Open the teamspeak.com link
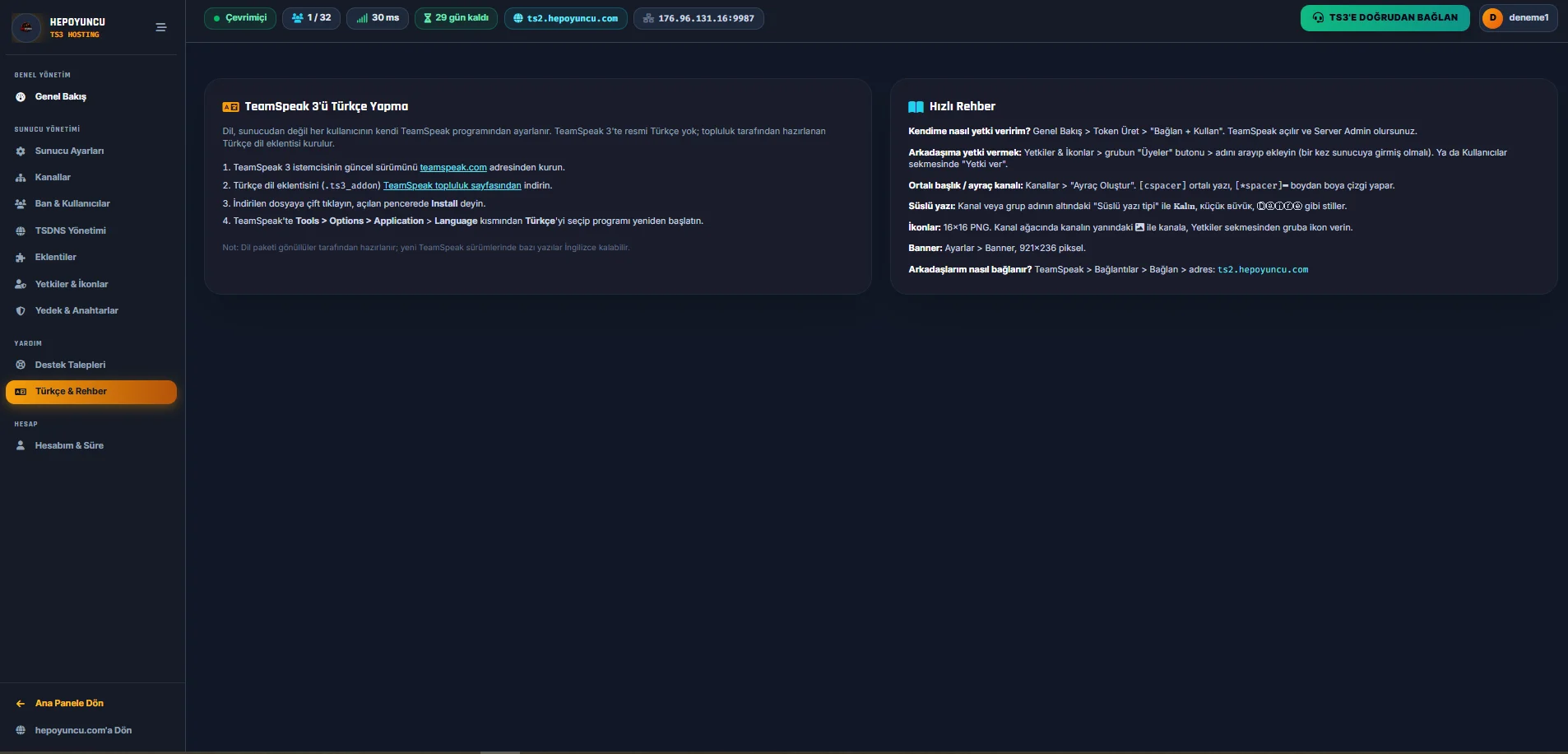Screen dimensions: 1568x754 point(453,168)
